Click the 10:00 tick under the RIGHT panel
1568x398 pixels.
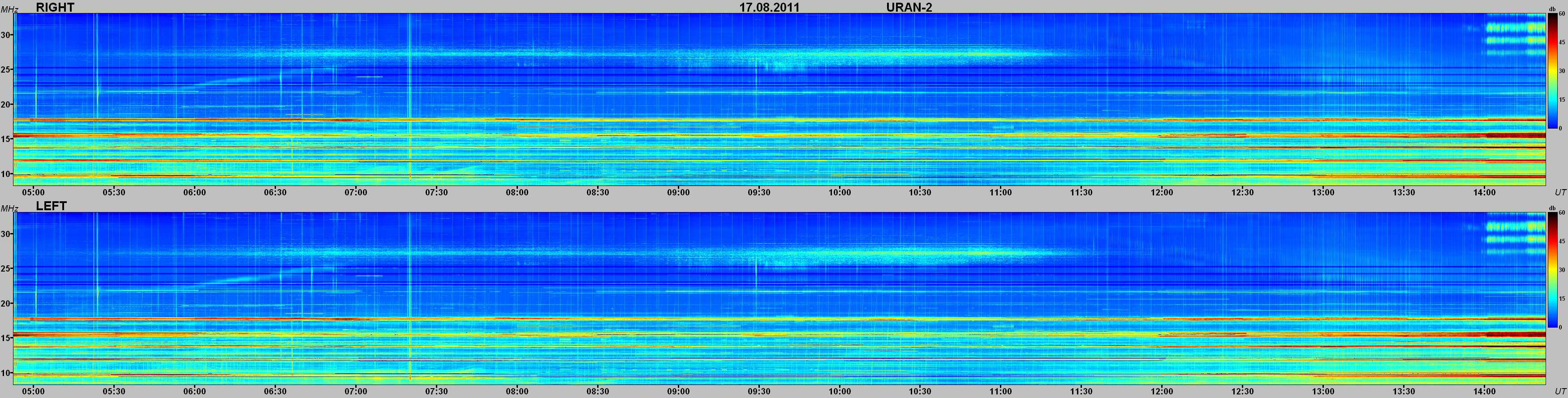tap(840, 192)
